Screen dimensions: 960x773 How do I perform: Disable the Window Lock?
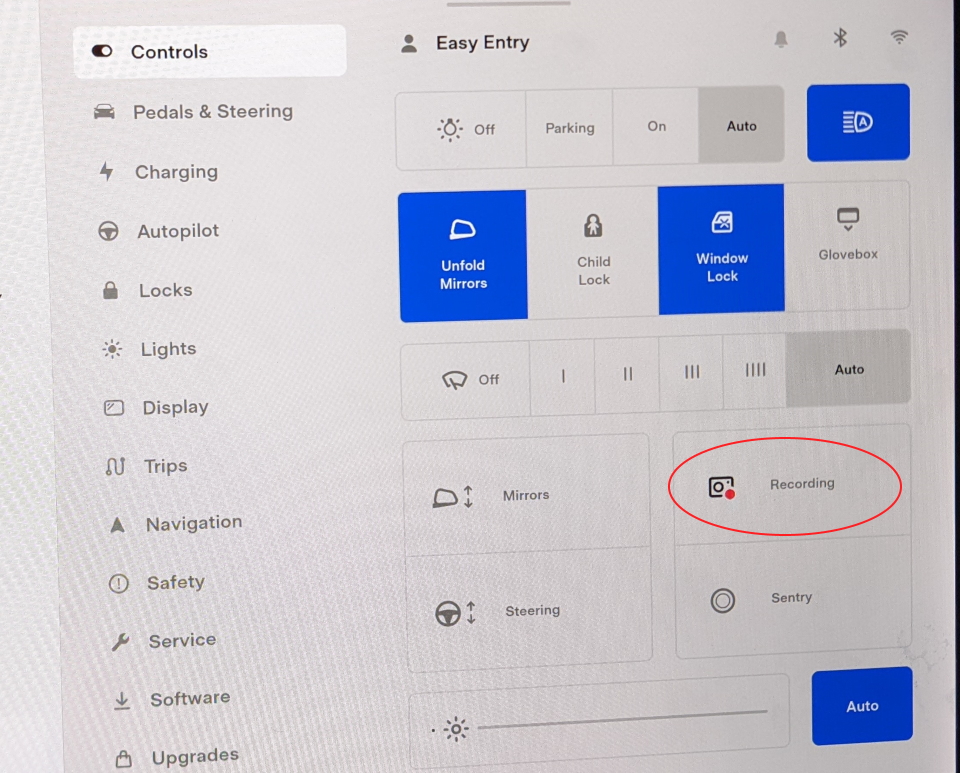pyautogui.click(x=721, y=250)
